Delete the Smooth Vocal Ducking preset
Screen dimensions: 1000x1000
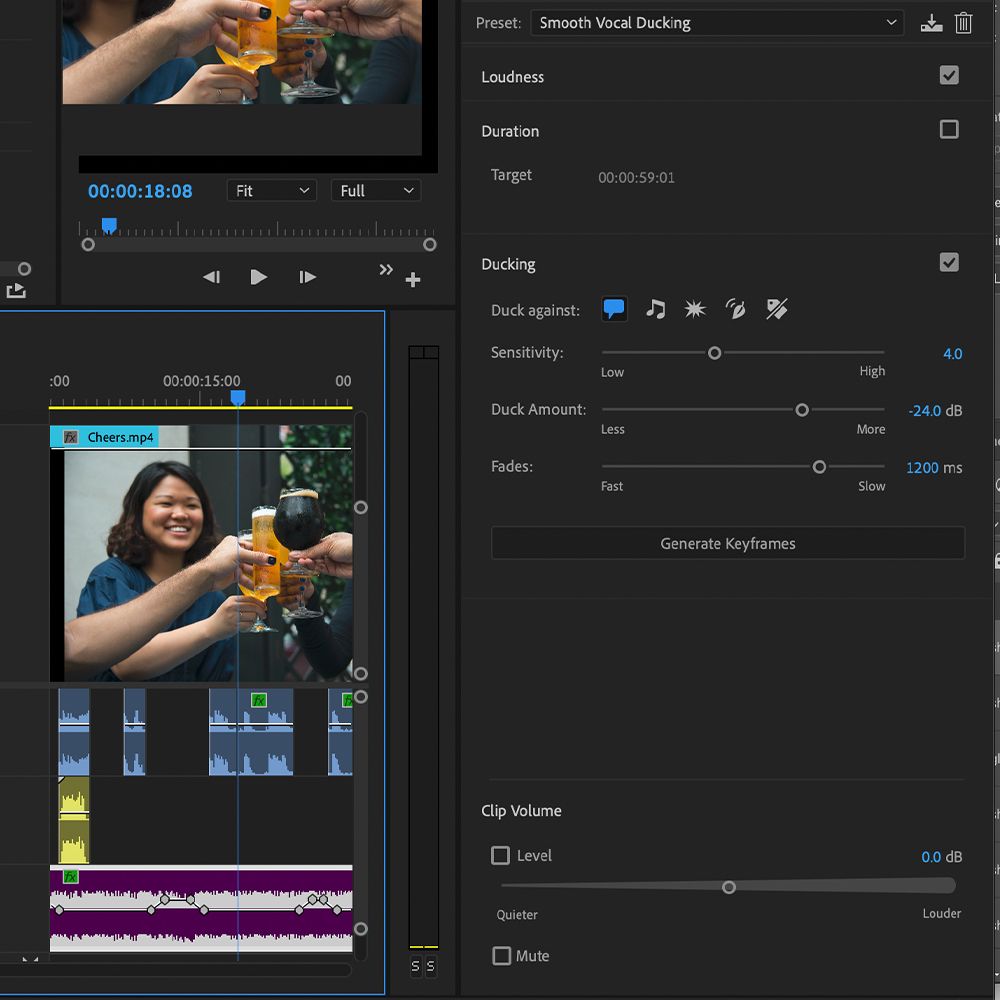point(963,22)
